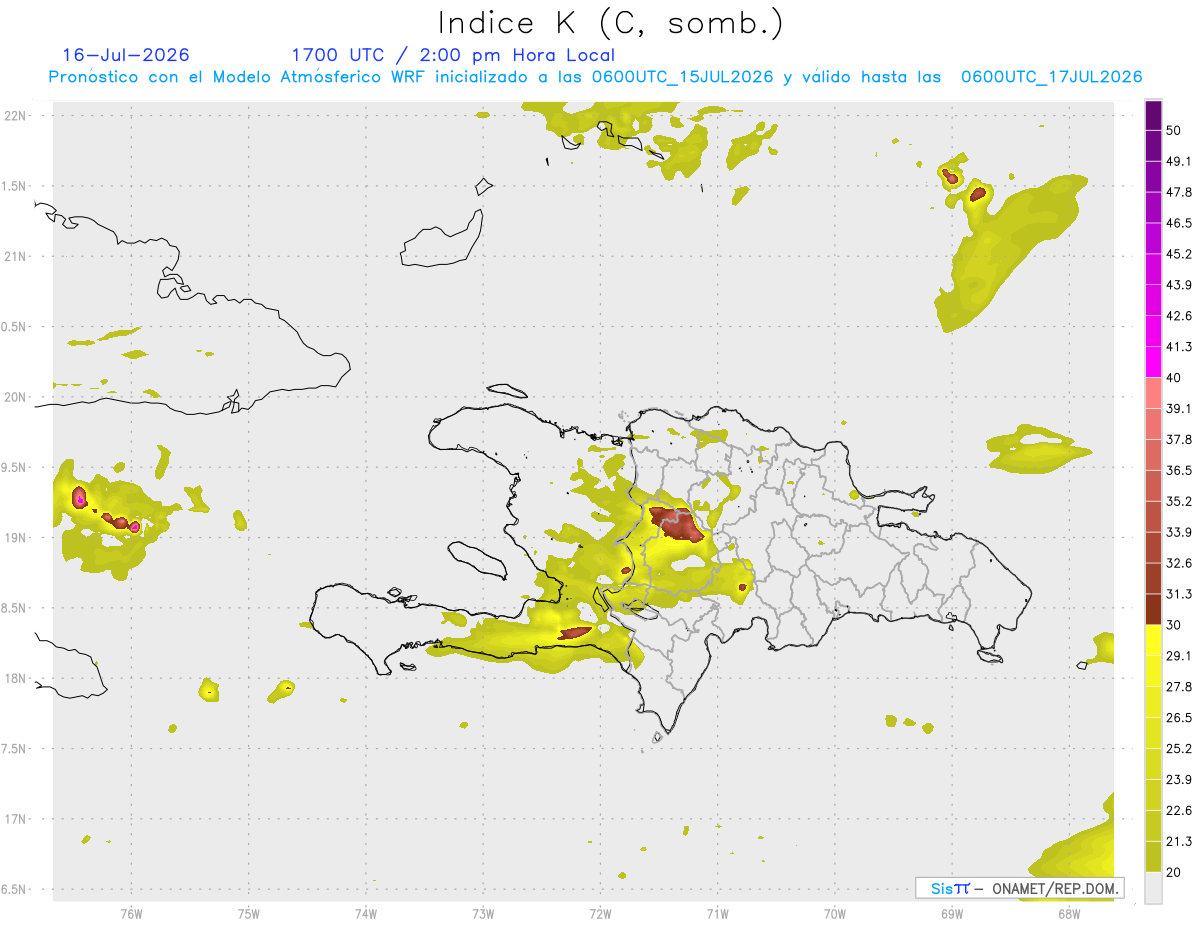Select the date label "16-Jul-2026"
1200x927 pixels.
pos(126,55)
